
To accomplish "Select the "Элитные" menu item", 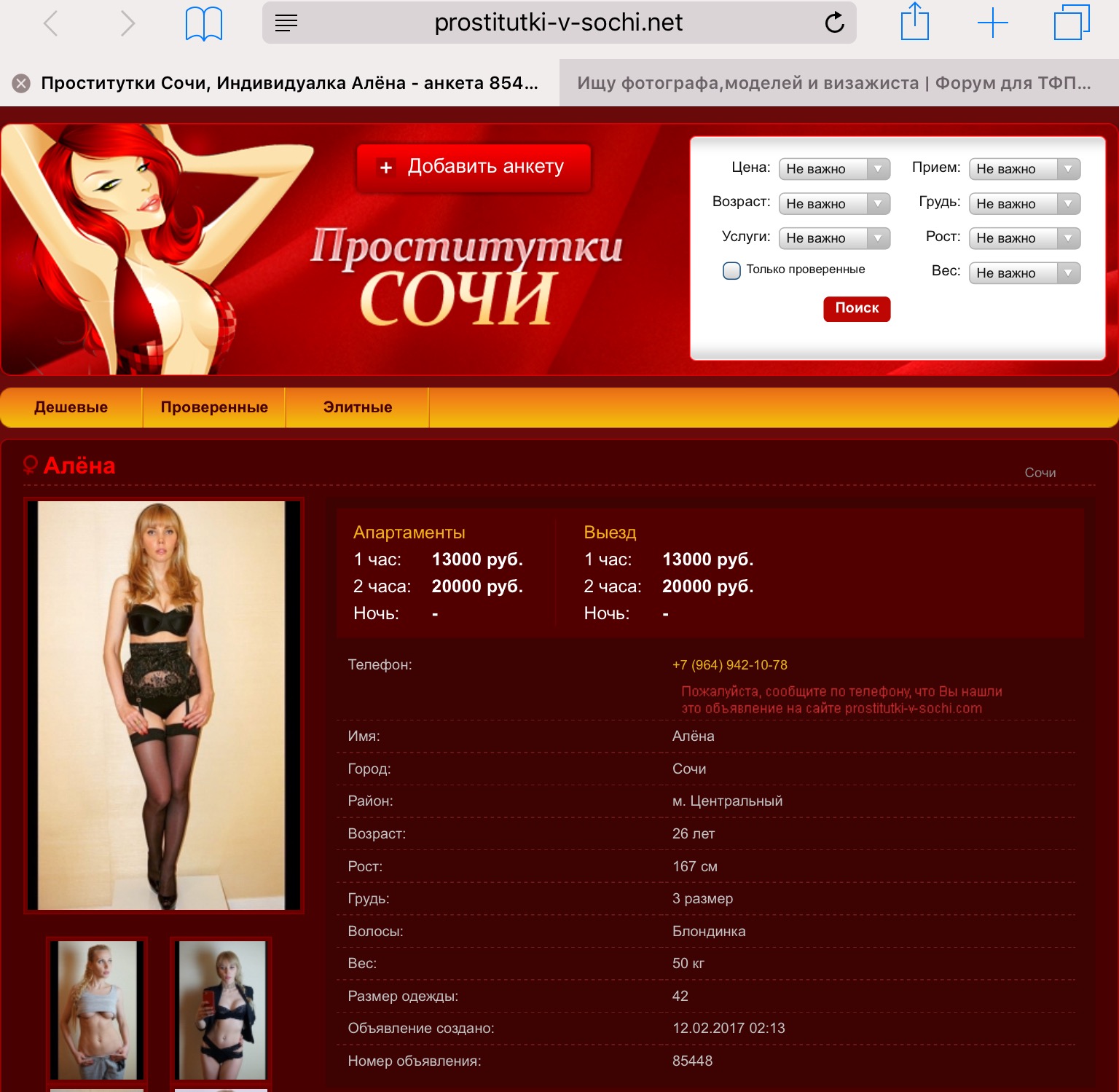I will coord(357,407).
